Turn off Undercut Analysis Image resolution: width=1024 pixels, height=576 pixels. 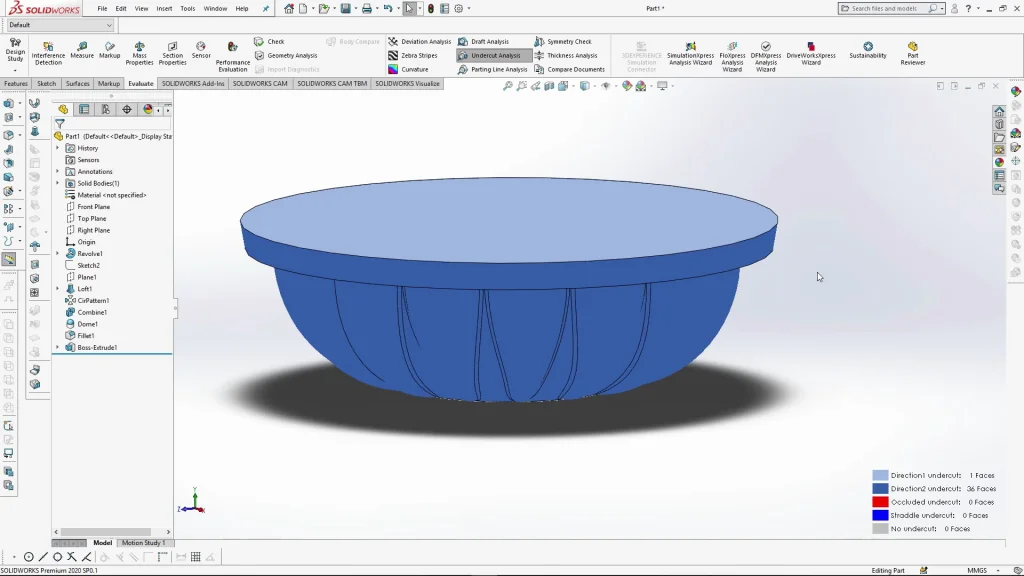tap(495, 56)
